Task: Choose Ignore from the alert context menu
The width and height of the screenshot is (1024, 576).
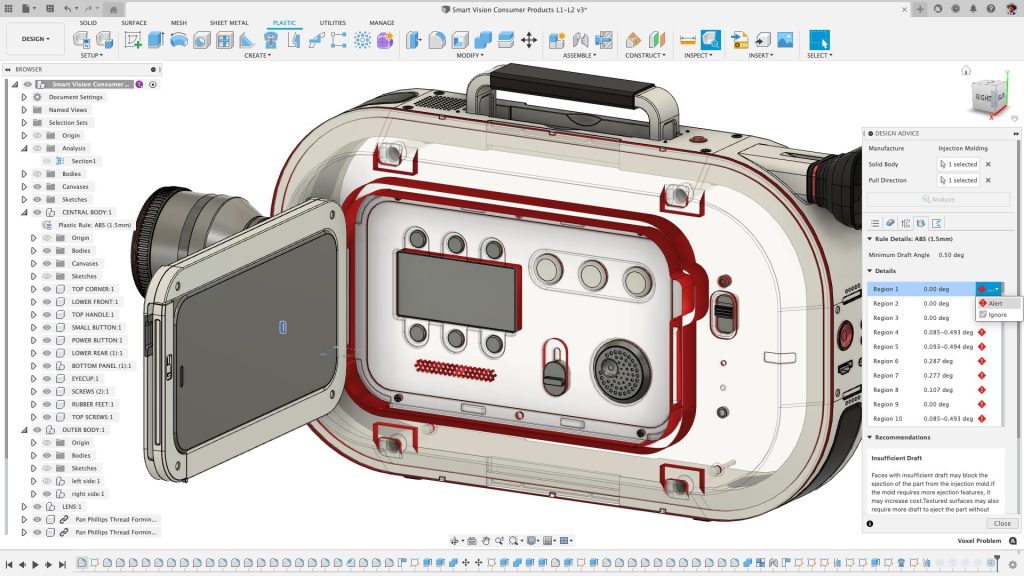Action: [x=997, y=313]
